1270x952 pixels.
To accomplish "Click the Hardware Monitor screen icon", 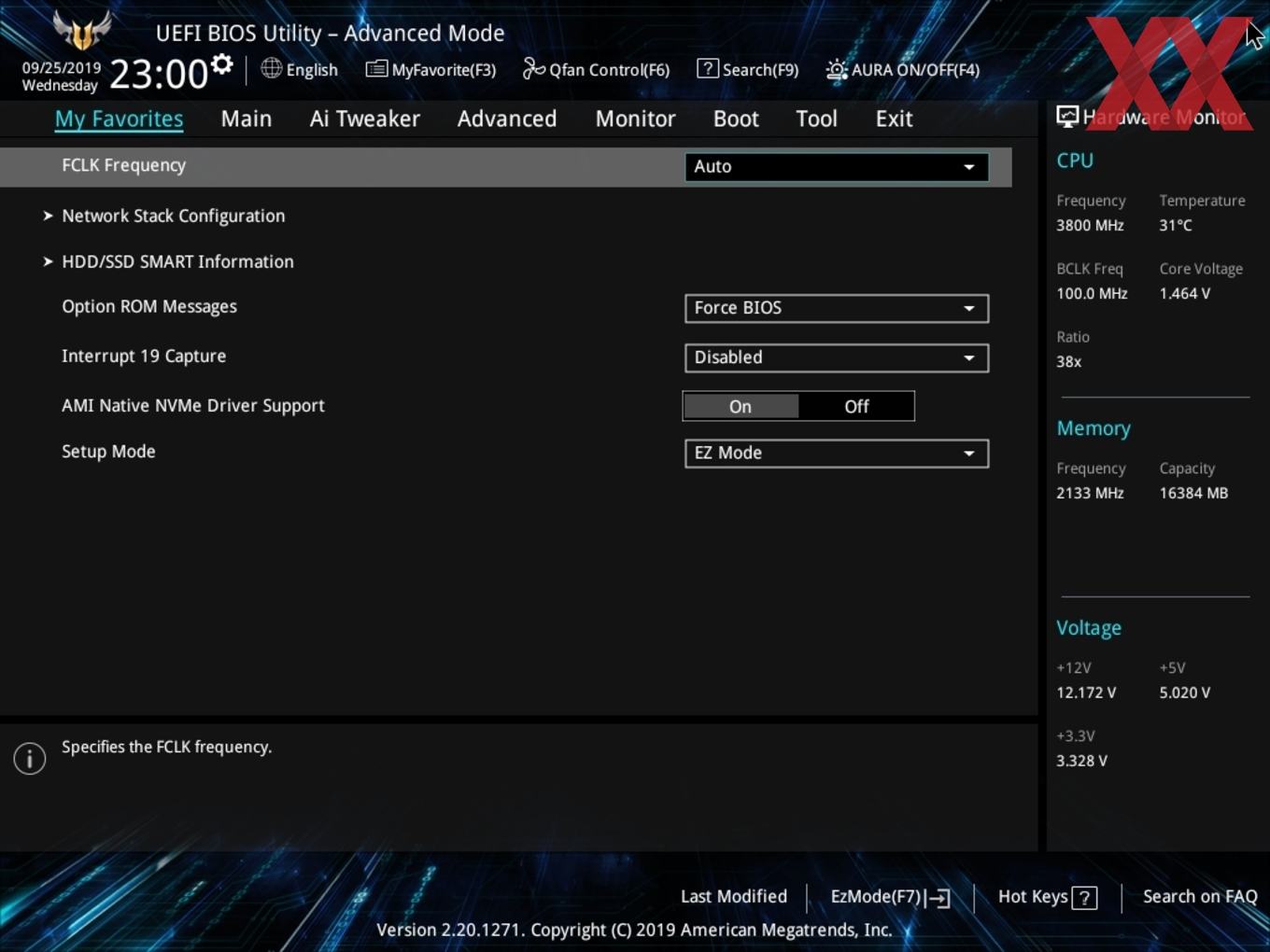I will coord(1067,117).
